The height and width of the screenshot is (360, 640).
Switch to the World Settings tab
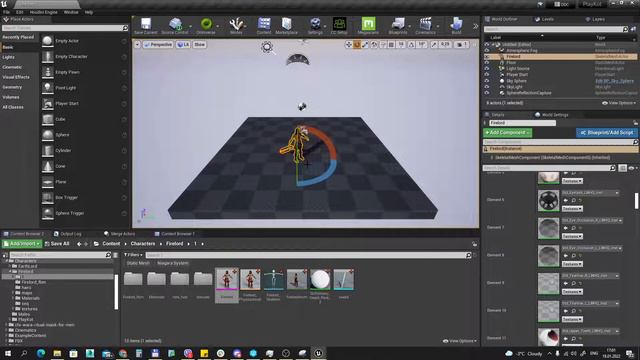(x=551, y=115)
